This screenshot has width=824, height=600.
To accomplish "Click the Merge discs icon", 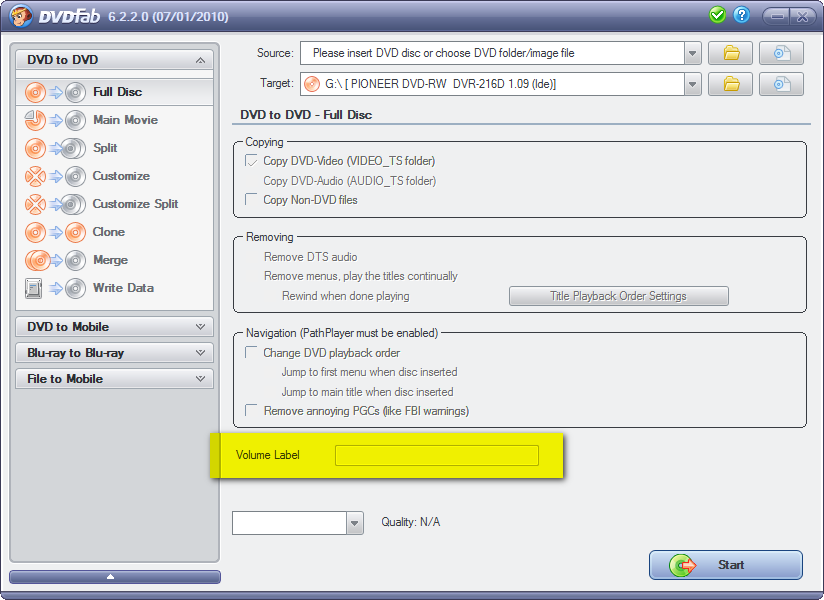I will tap(55, 260).
